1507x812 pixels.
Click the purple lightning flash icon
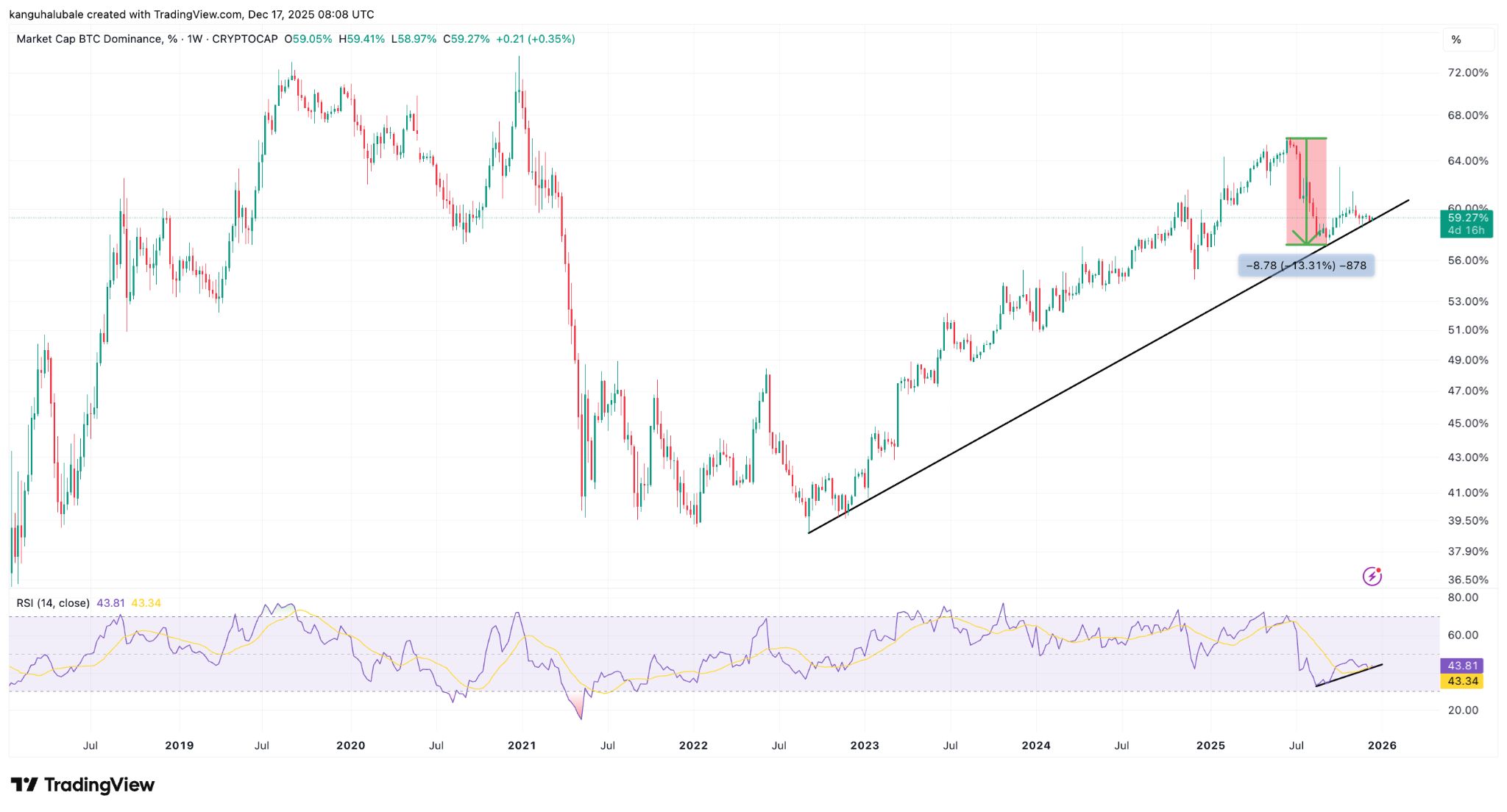[1372, 576]
